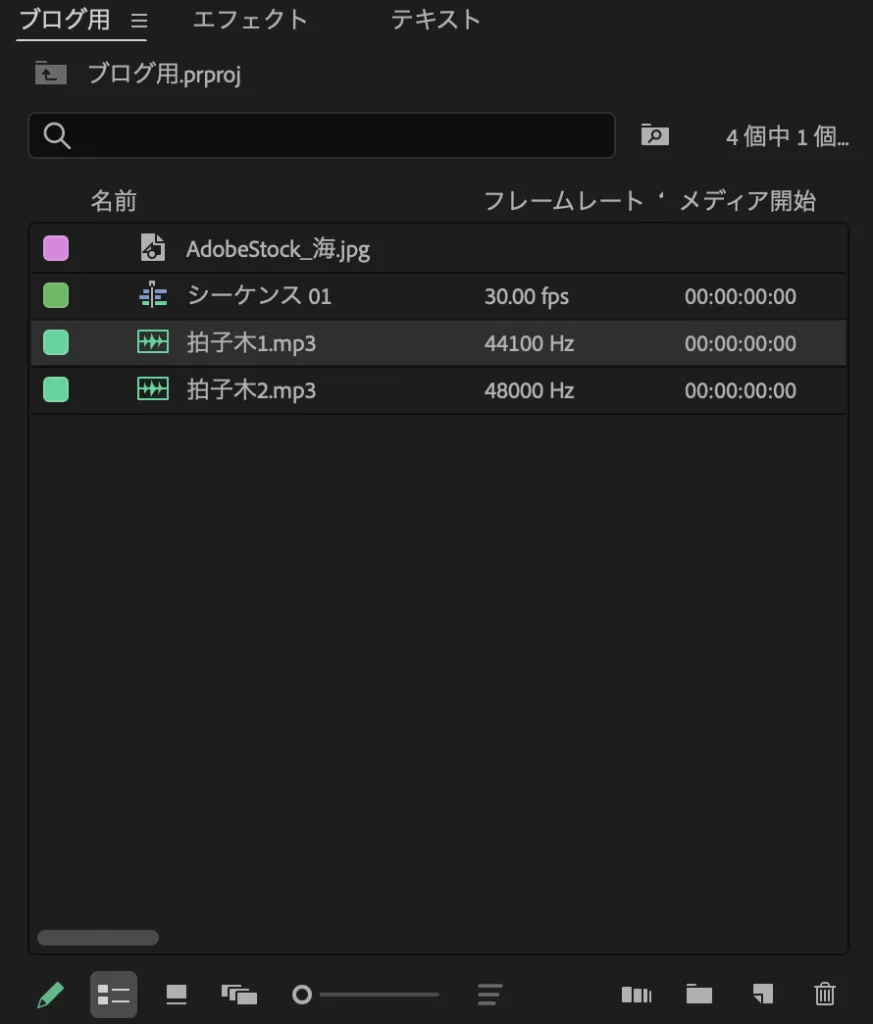Sort by フレームレート column header

pyautogui.click(x=564, y=201)
